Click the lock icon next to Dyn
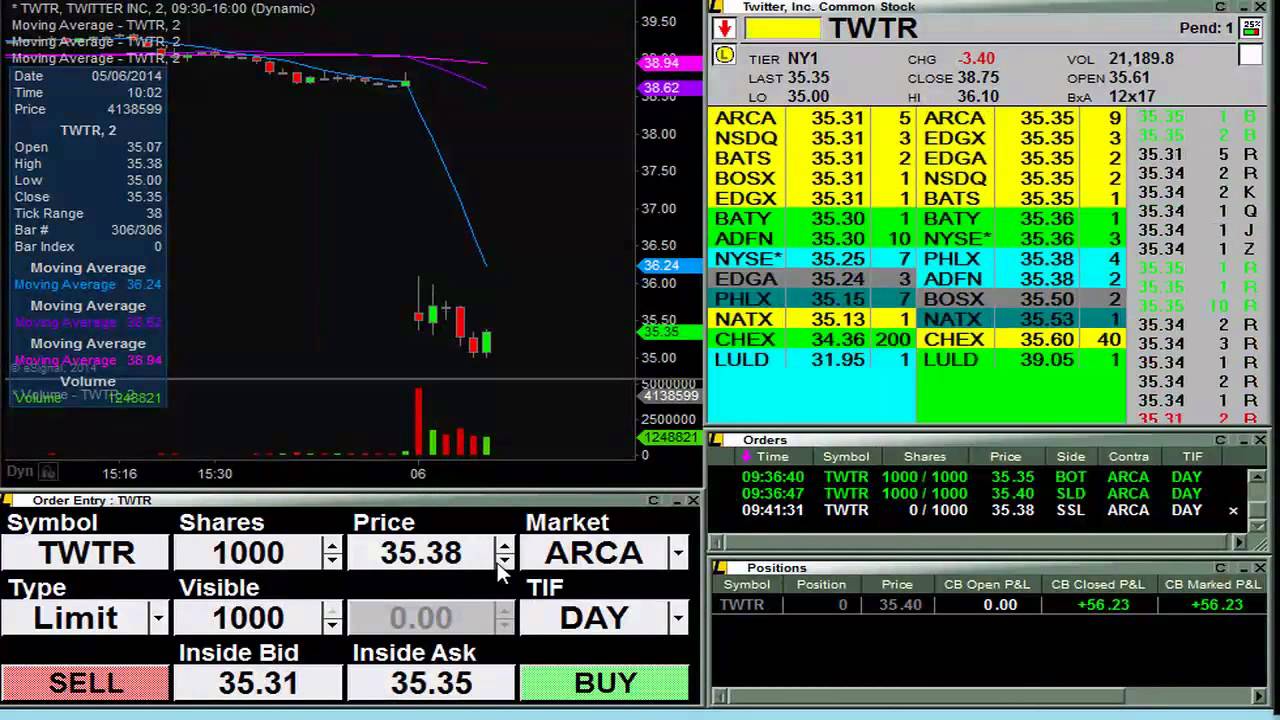Screen dimensions: 1280x720 point(47,471)
